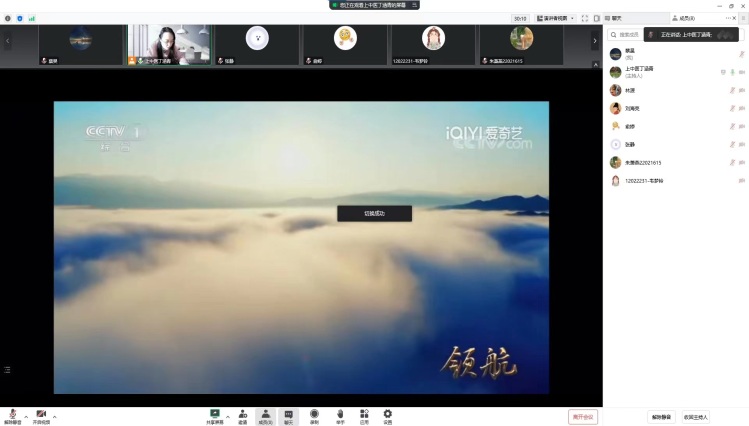This screenshot has width=749, height=426.
Task: Click the Unmute button in members panel
Action: point(661,416)
